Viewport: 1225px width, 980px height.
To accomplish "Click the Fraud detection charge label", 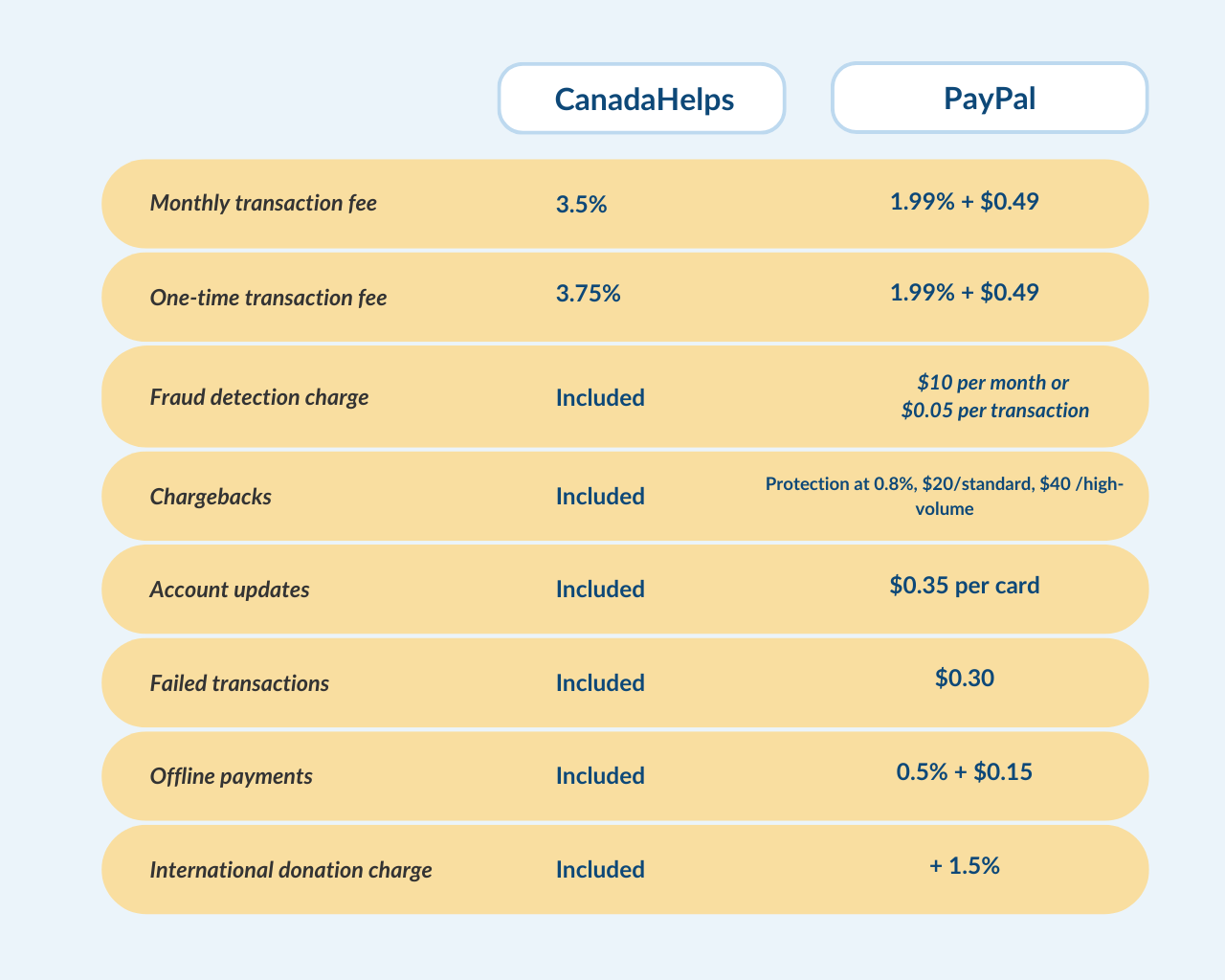I will [x=259, y=397].
